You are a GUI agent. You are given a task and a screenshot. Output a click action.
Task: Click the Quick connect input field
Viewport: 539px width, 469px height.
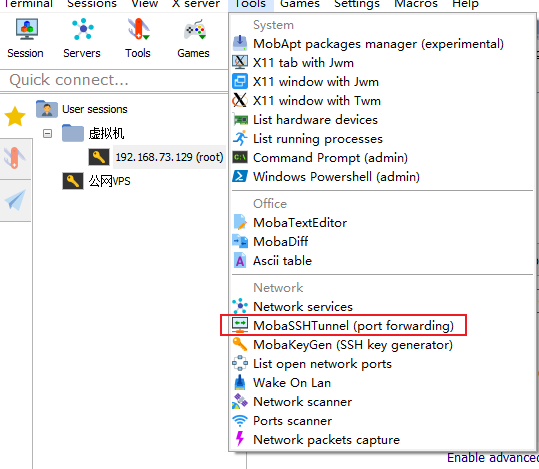(x=114, y=80)
